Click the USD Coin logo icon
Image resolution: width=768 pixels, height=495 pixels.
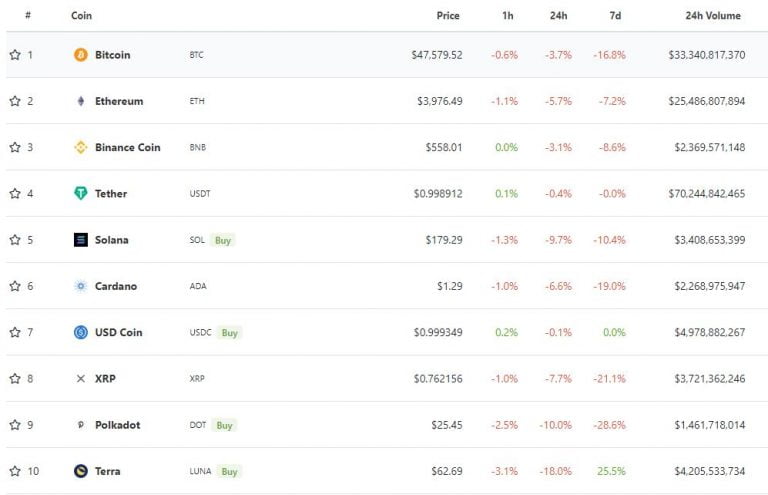(81, 332)
